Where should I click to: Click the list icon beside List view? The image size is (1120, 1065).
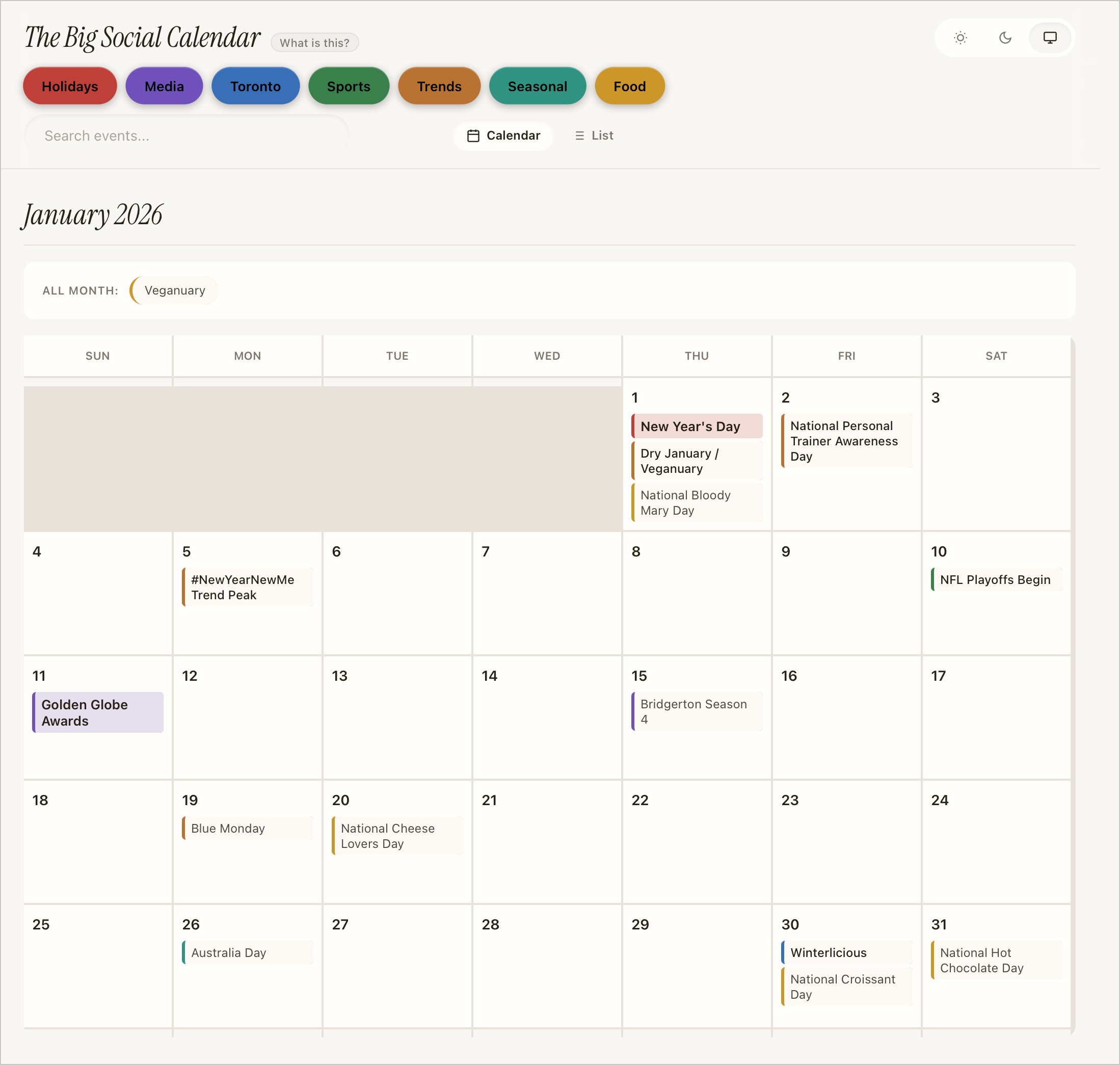pos(579,136)
